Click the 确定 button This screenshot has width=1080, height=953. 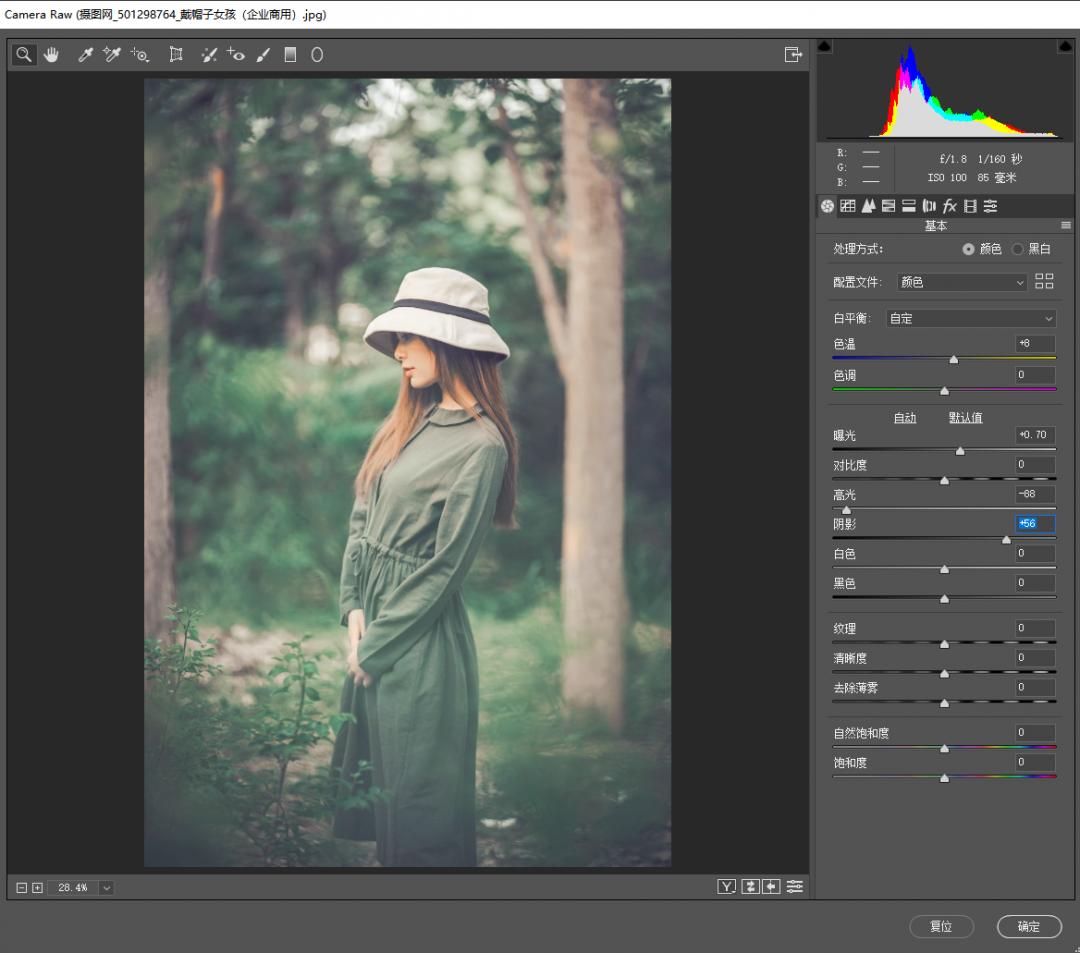pos(1029,926)
